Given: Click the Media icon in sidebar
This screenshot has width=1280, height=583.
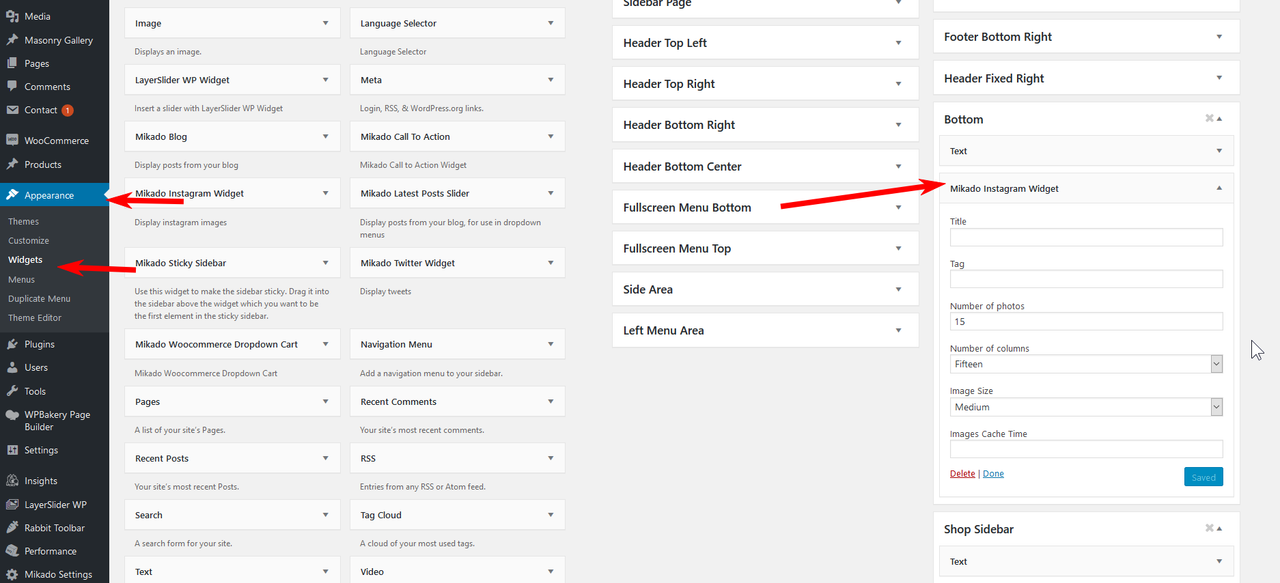Looking at the screenshot, I should coord(12,17).
